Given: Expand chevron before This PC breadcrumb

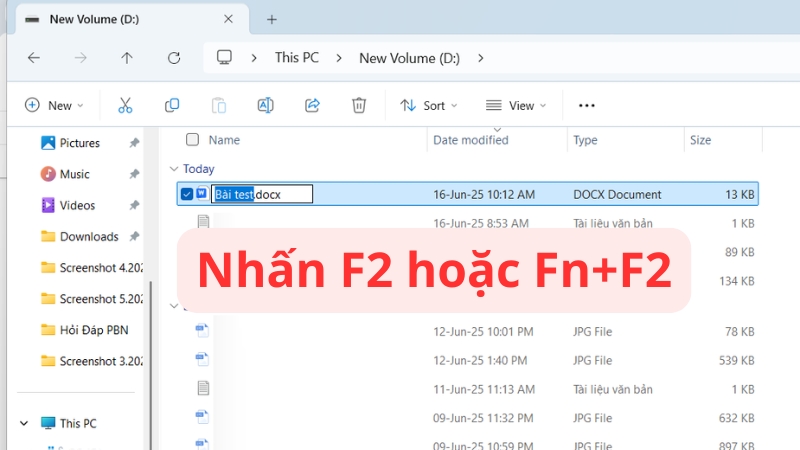Looking at the screenshot, I should (x=254, y=58).
